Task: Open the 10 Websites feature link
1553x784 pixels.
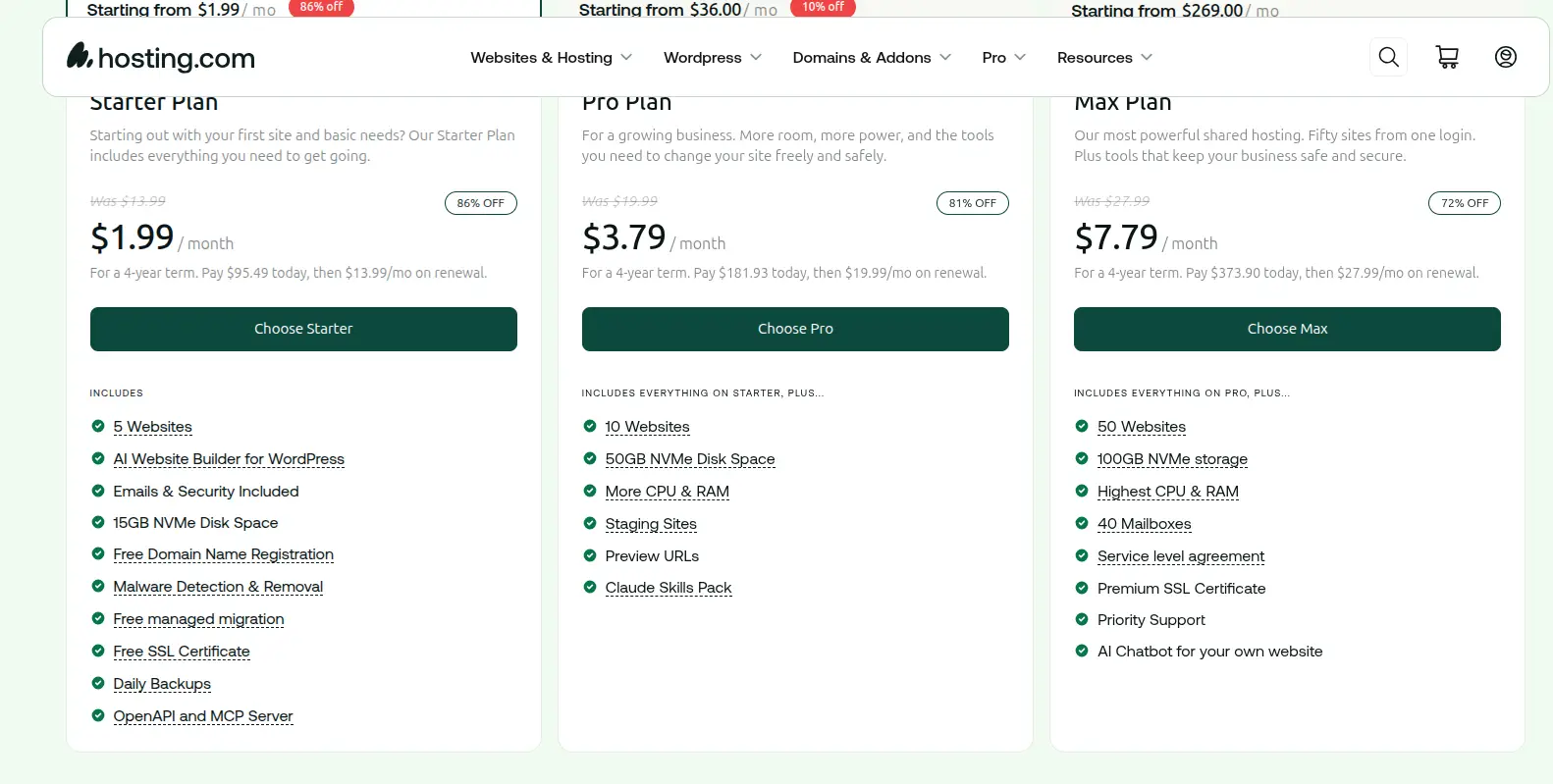Action: click(647, 427)
